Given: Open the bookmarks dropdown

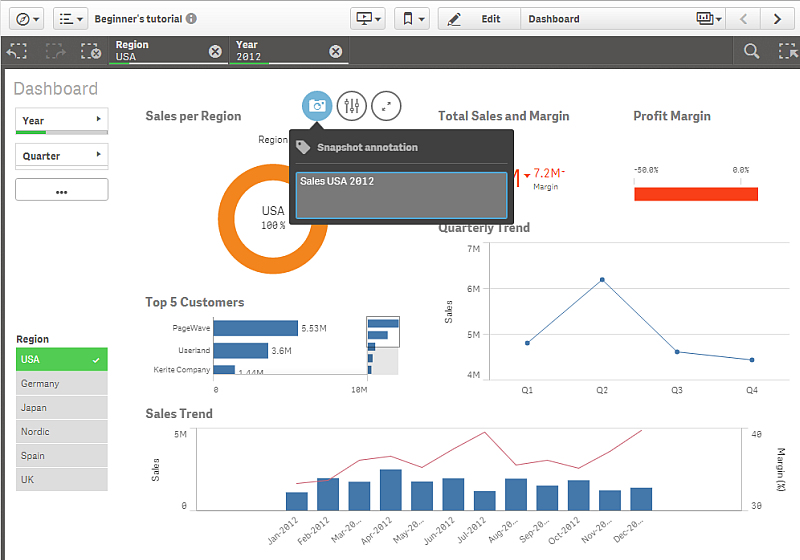Looking at the screenshot, I should point(411,19).
